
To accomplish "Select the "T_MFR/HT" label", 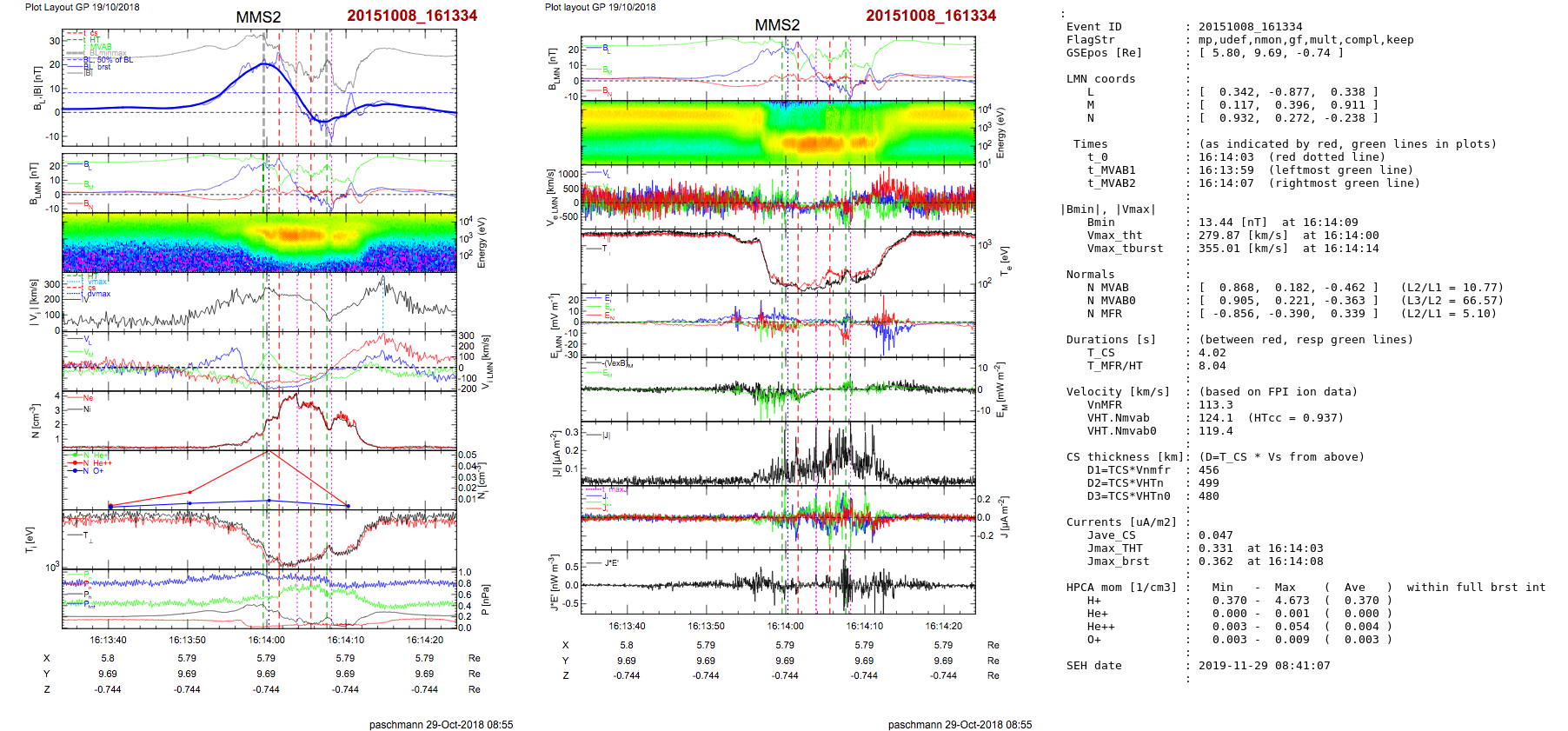I will point(1115,366).
